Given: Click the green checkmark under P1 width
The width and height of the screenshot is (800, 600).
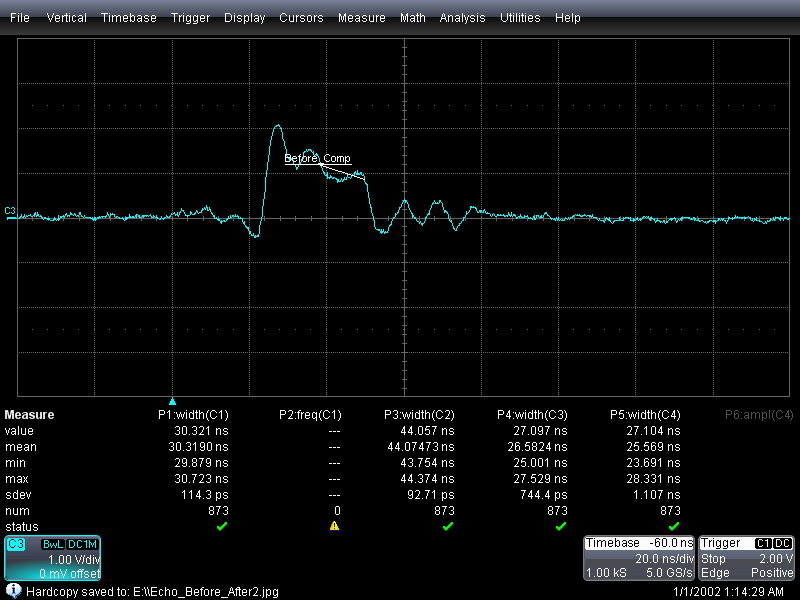Looking at the screenshot, I should pyautogui.click(x=221, y=526).
